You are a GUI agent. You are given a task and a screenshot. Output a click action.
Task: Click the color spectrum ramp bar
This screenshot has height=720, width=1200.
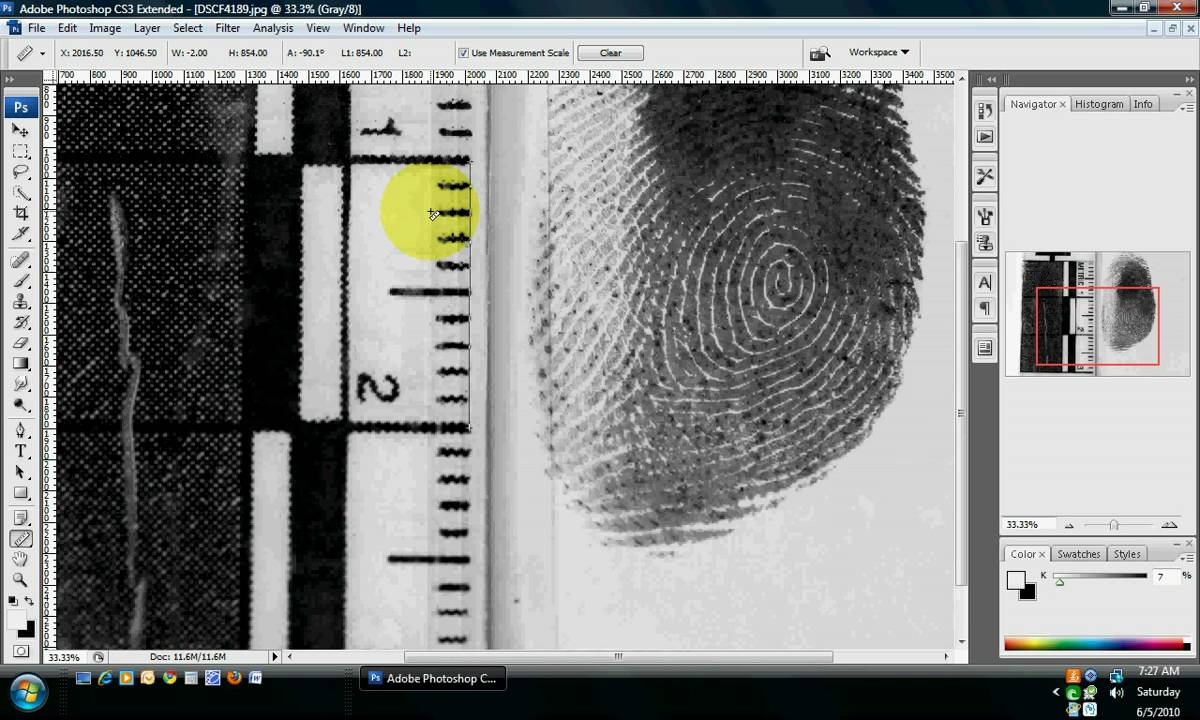[x=1097, y=645]
